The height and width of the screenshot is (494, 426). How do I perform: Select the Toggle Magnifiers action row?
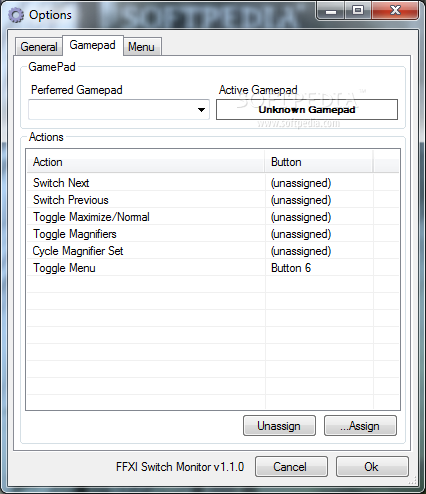(x=213, y=234)
